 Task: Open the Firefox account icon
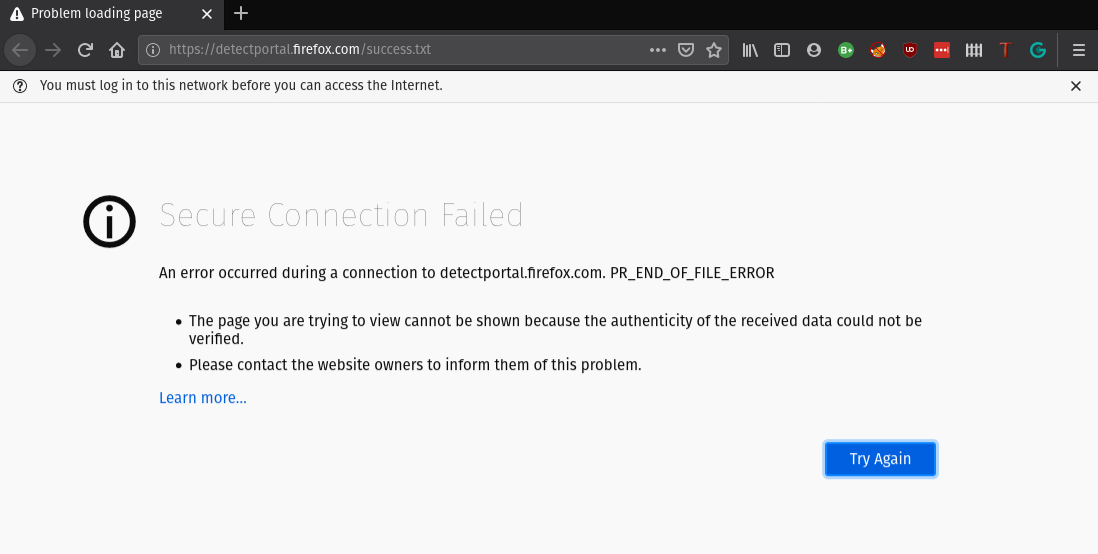(814, 50)
